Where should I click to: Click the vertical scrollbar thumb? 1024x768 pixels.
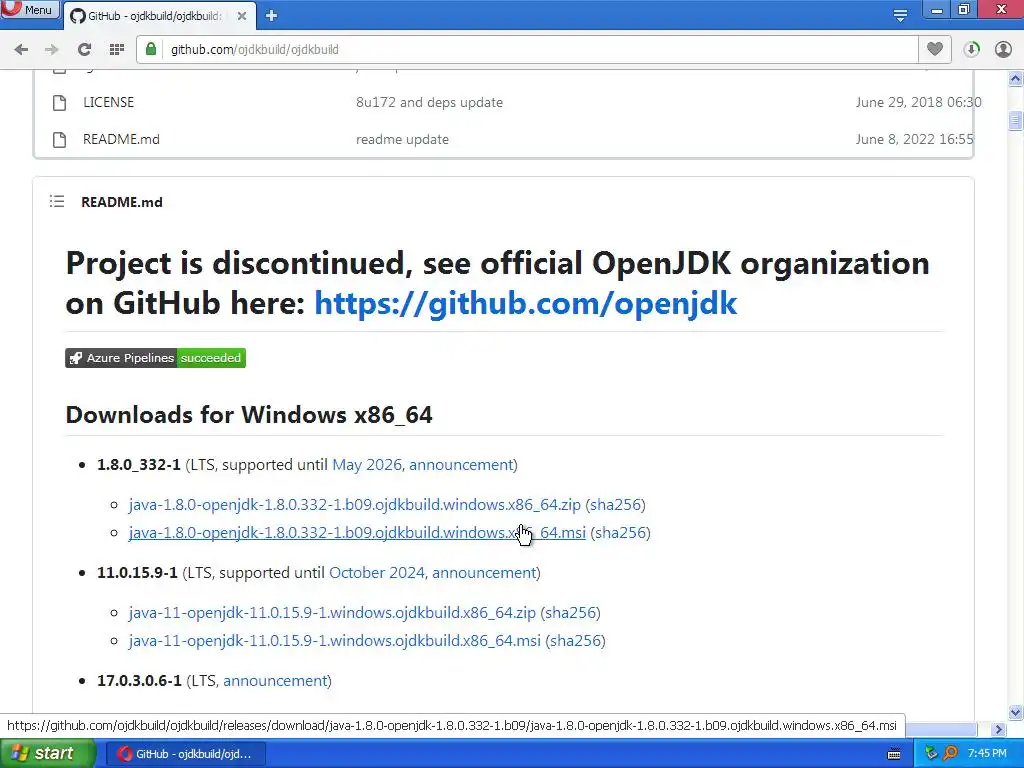1016,121
